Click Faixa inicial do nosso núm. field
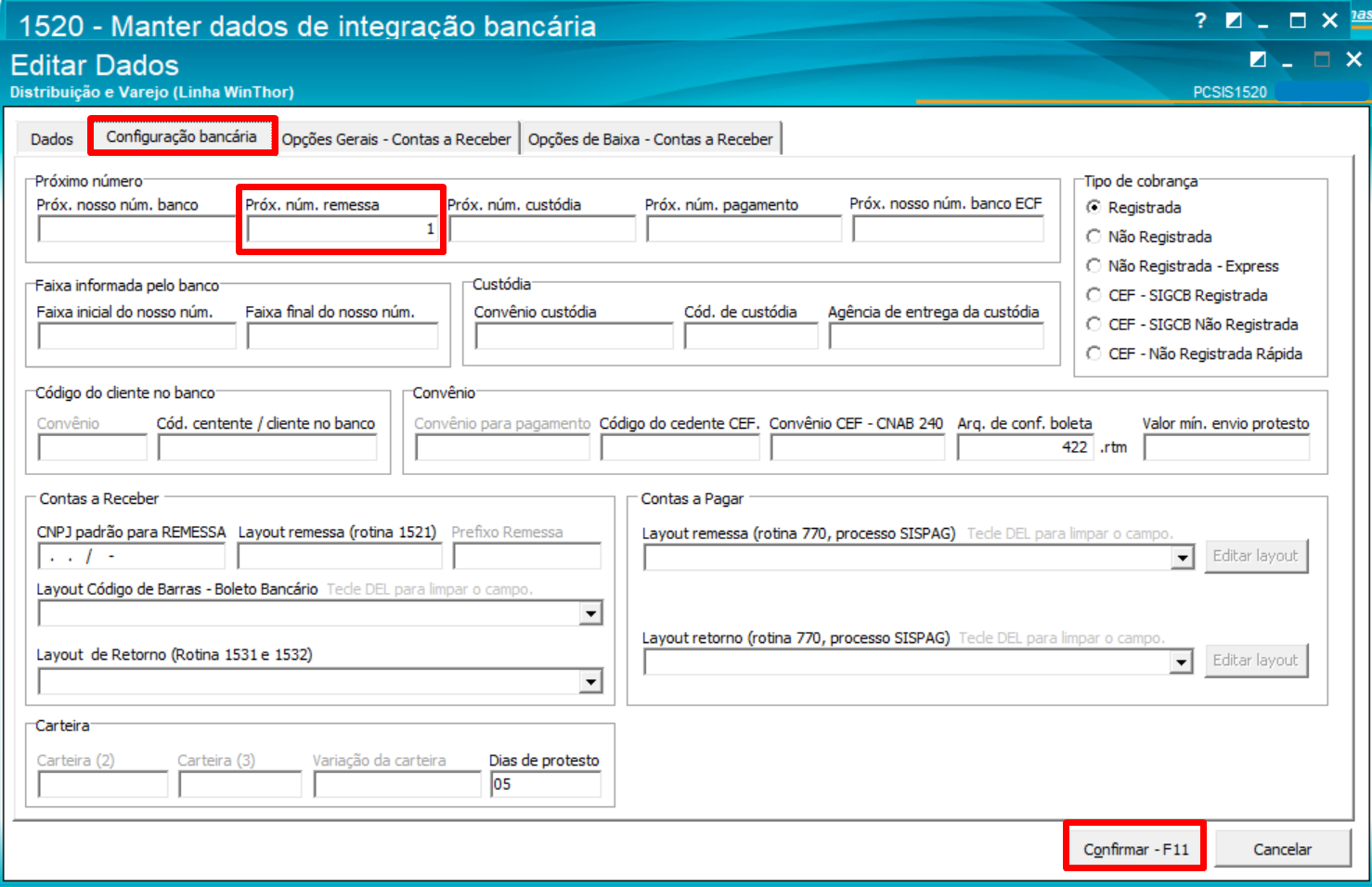 tap(137, 337)
